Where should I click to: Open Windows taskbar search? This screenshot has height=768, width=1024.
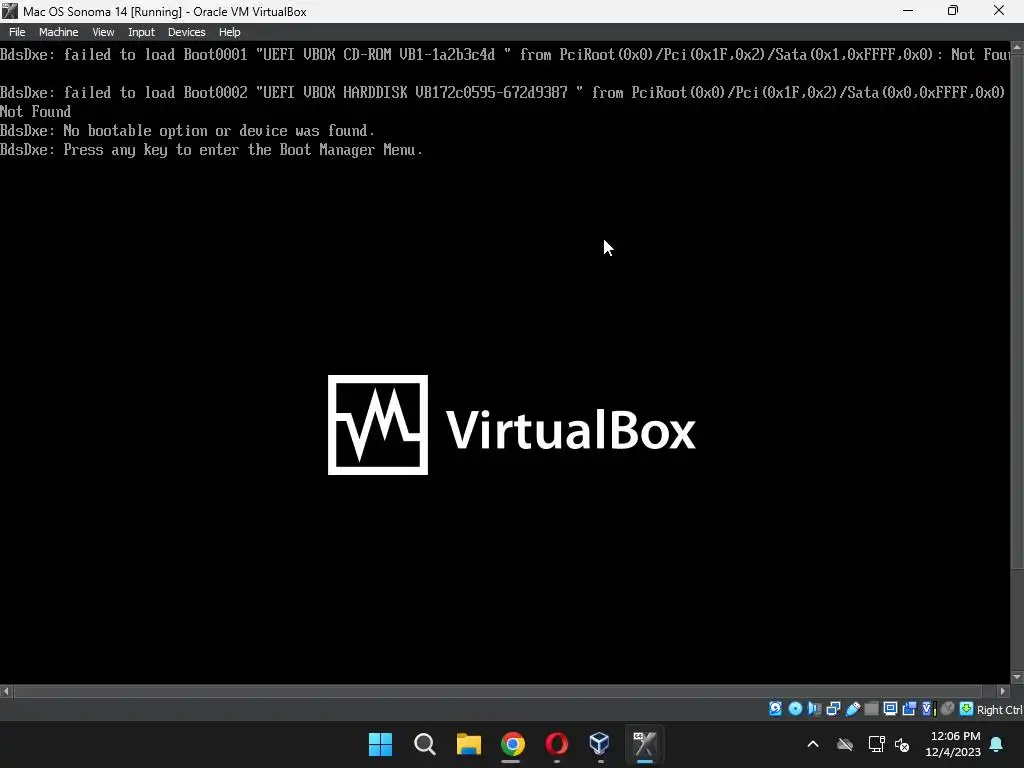point(424,744)
